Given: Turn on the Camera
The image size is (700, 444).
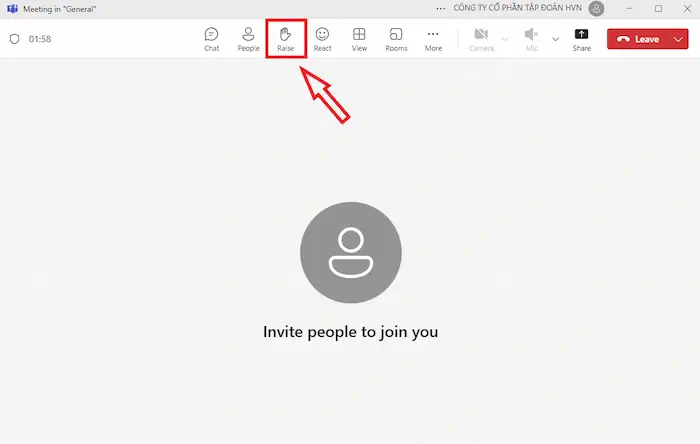Looking at the screenshot, I should tap(481, 39).
